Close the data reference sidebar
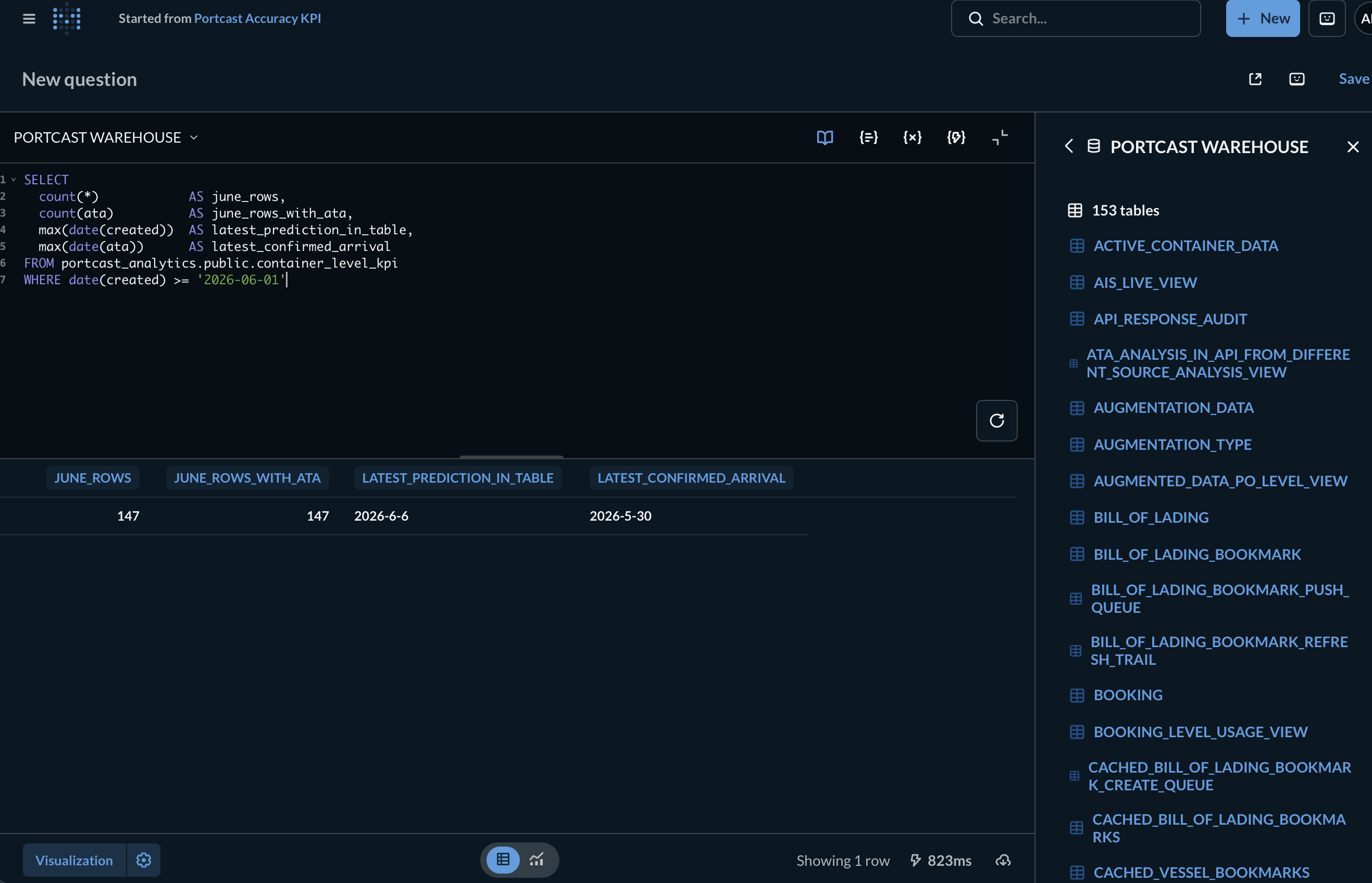The width and height of the screenshot is (1372, 883). [1353, 147]
